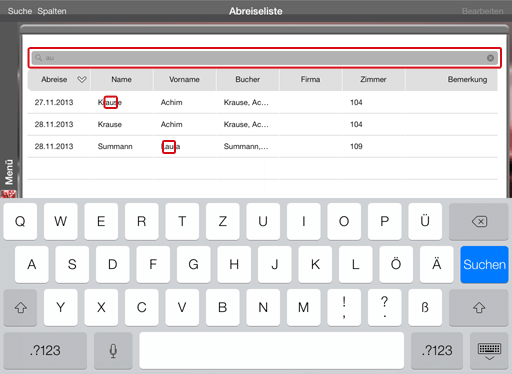Open the Menü side tab
This screenshot has height=374, width=512.
tap(9, 172)
